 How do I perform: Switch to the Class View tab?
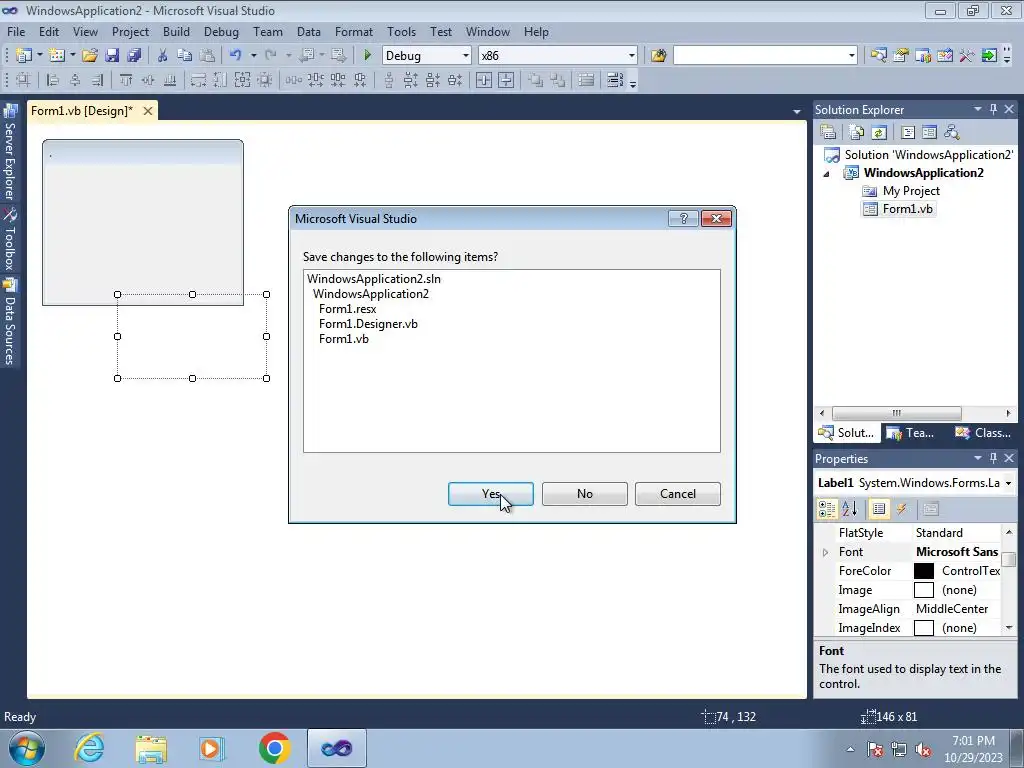983,433
